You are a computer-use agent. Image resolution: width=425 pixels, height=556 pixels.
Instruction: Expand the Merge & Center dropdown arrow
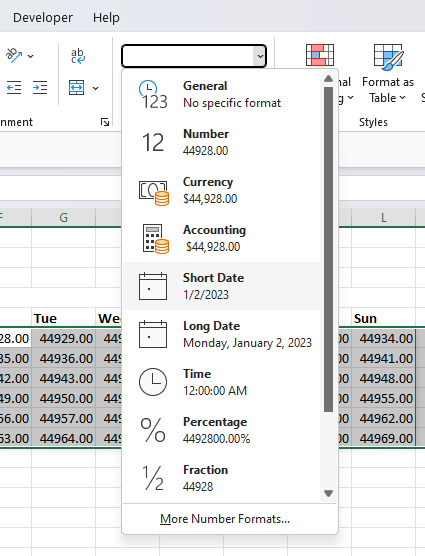pos(95,88)
